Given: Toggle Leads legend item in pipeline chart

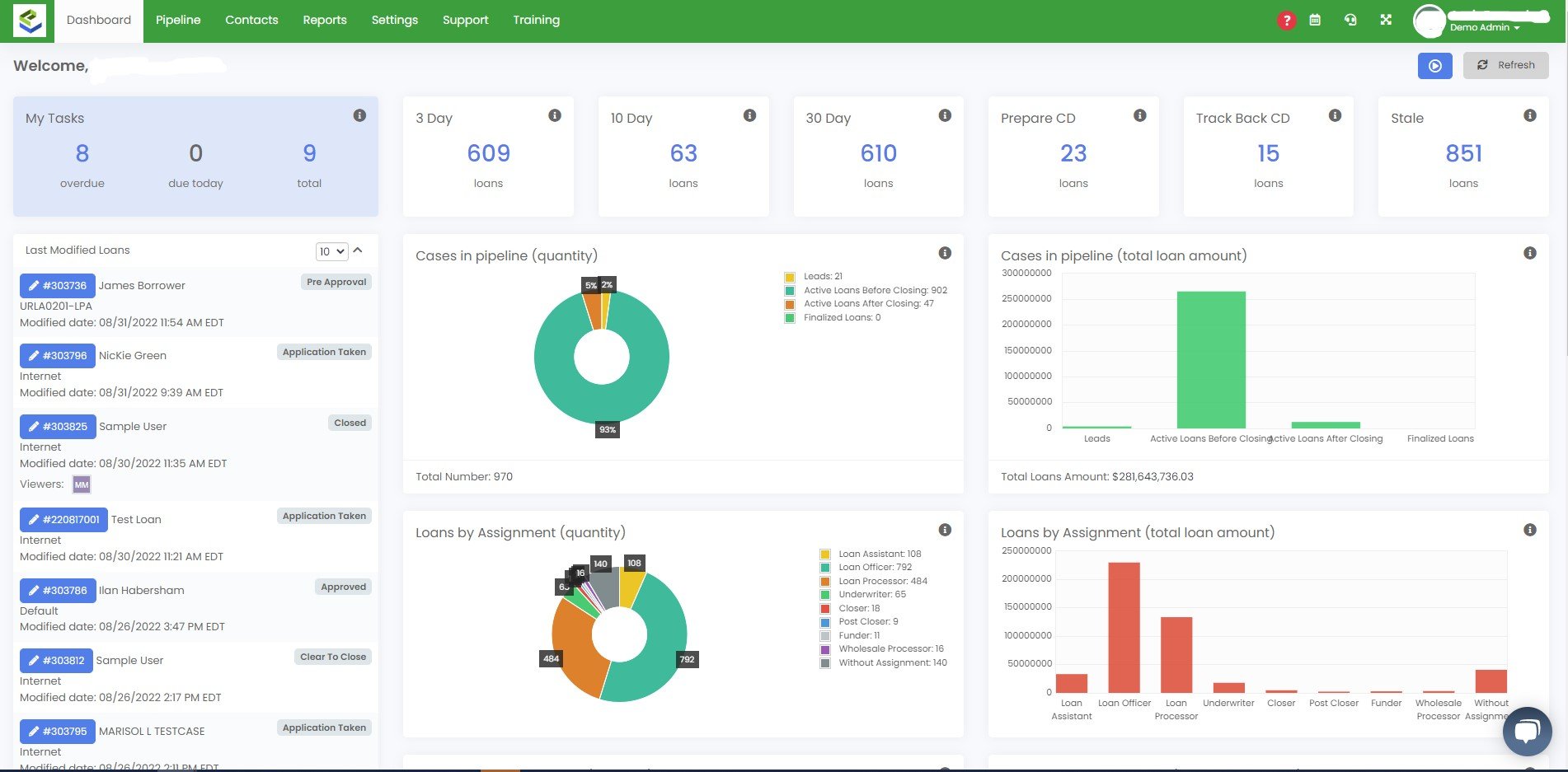Looking at the screenshot, I should (x=822, y=277).
